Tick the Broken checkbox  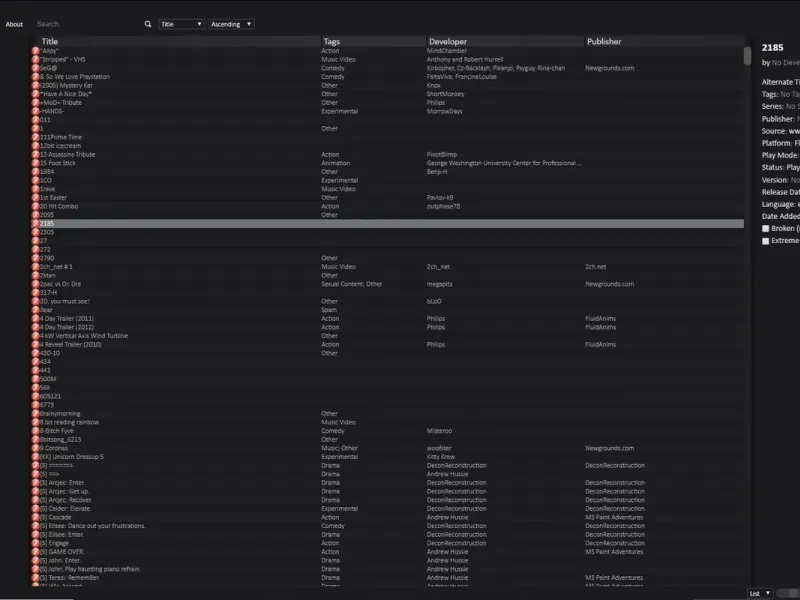765,229
